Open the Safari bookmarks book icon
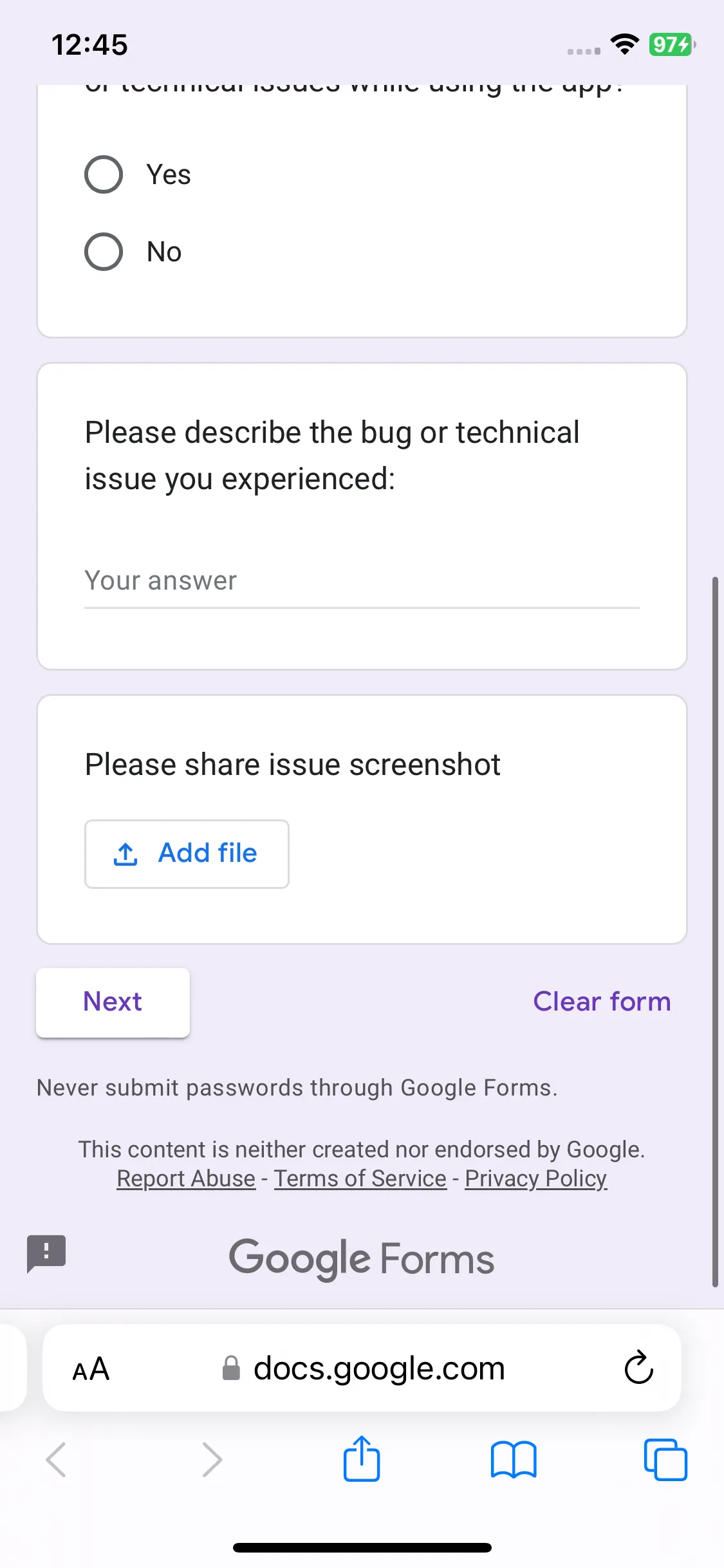Image resolution: width=724 pixels, height=1568 pixels. coord(514,1460)
